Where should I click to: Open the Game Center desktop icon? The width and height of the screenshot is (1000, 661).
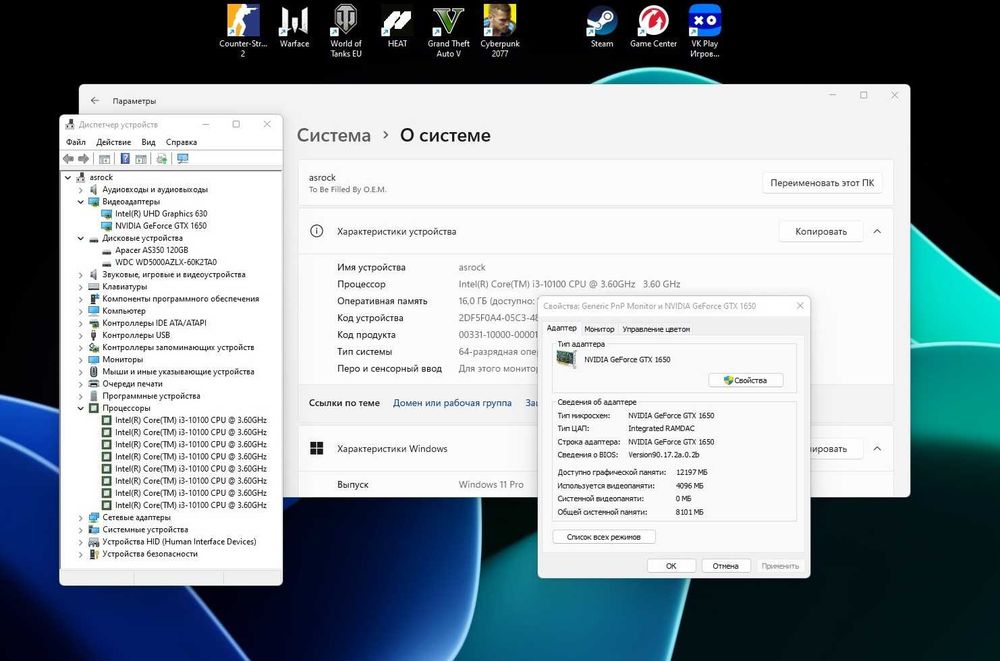(653, 26)
